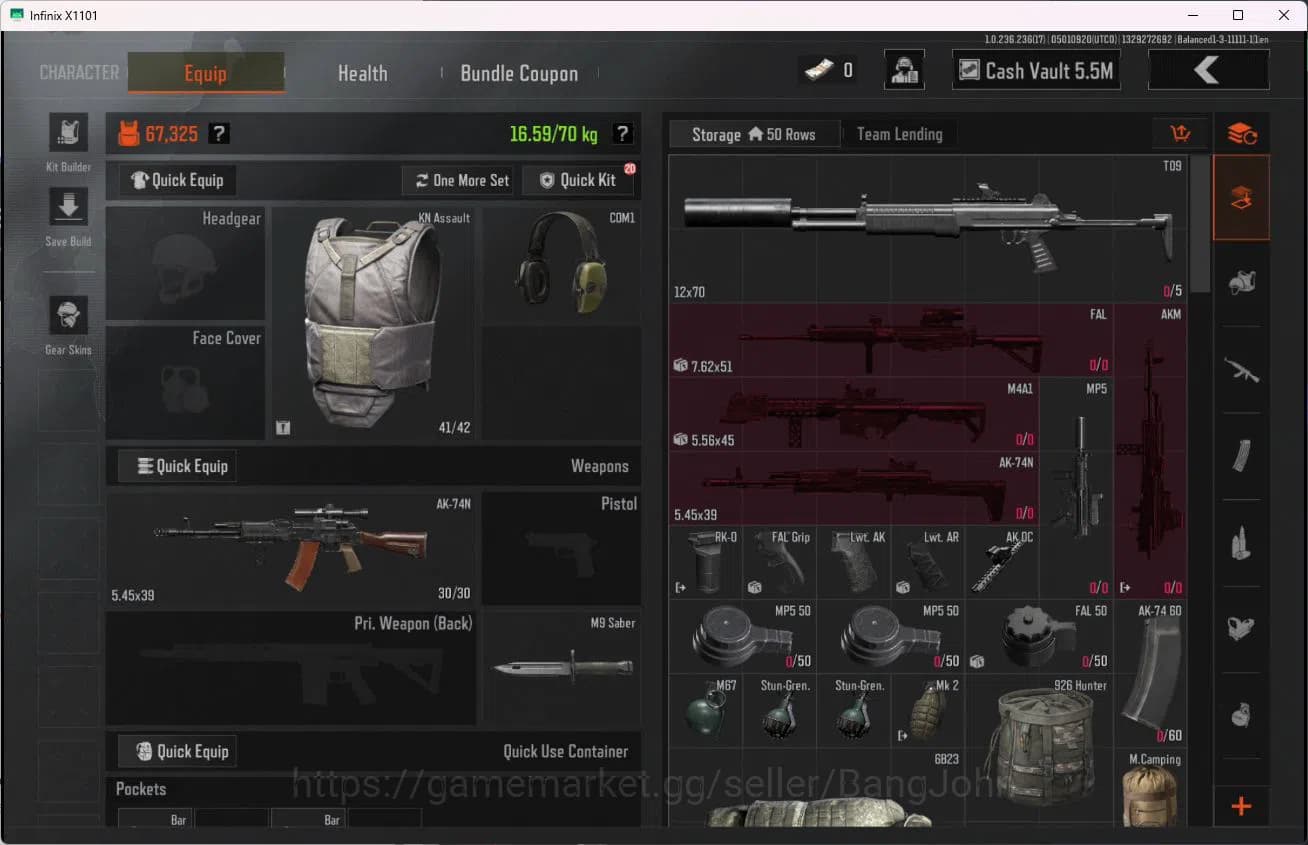This screenshot has width=1308, height=845.
Task: Click the Quick Kit button
Action: pos(578,180)
